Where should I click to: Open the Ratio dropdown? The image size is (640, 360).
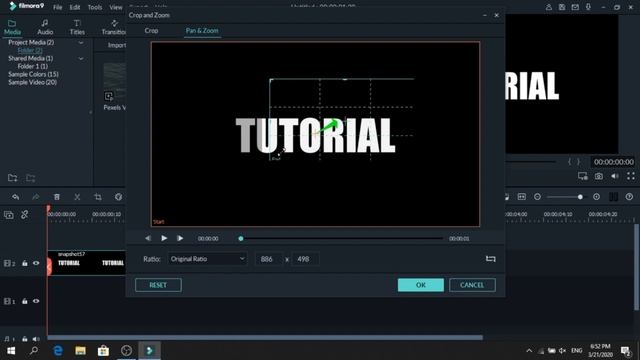click(x=207, y=259)
